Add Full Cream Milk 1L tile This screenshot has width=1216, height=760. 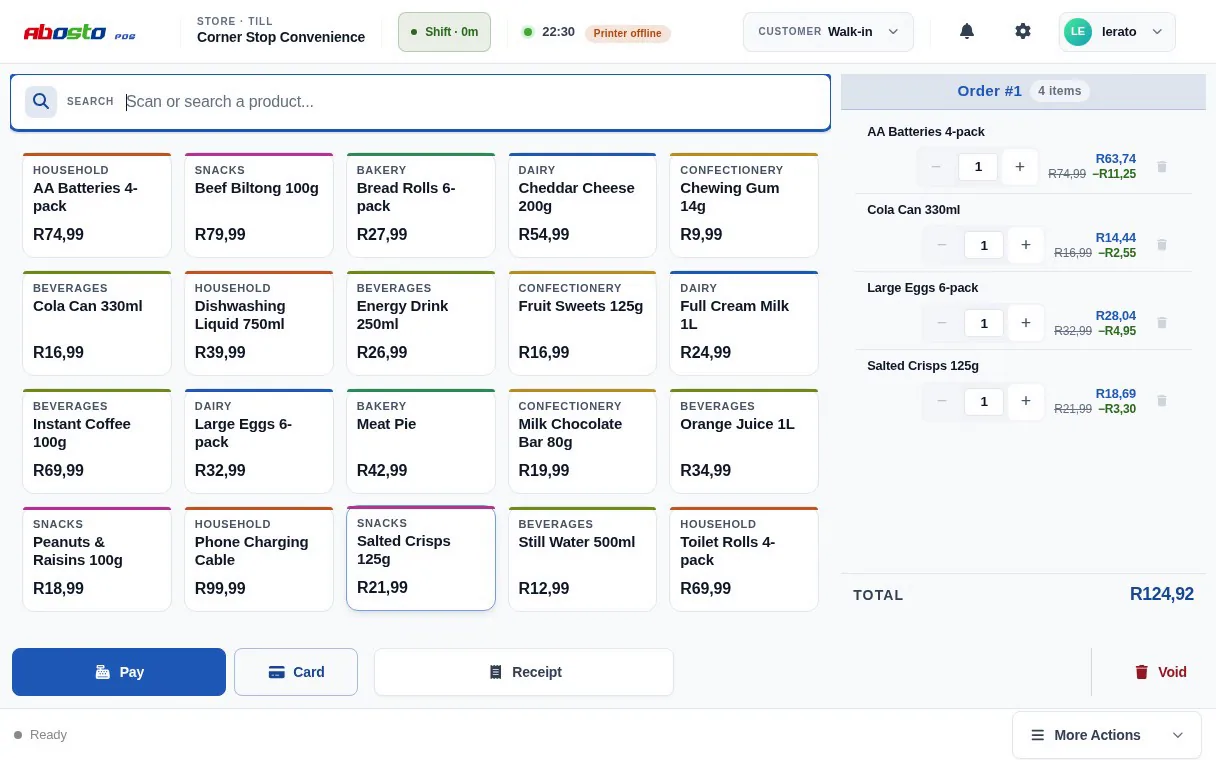744,323
